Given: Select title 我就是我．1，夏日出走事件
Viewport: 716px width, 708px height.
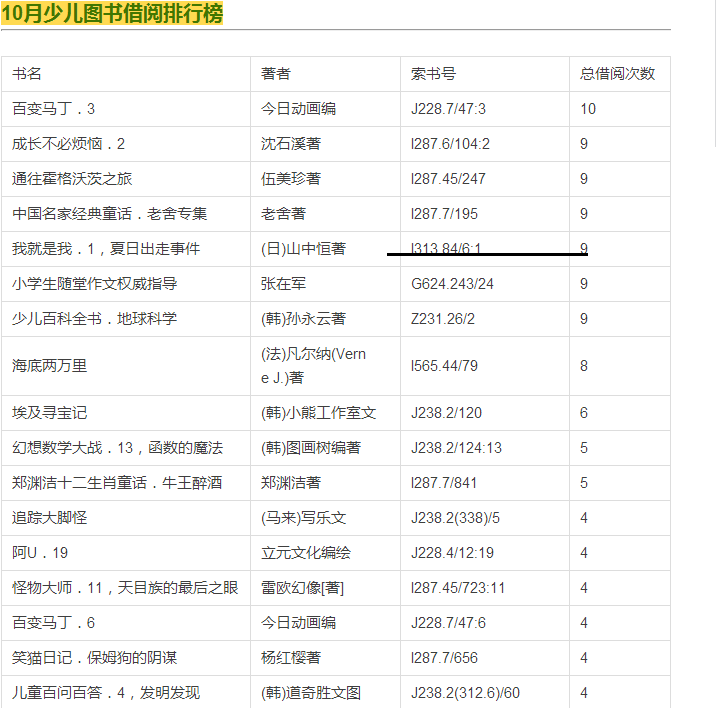Looking at the screenshot, I should [x=106, y=249].
